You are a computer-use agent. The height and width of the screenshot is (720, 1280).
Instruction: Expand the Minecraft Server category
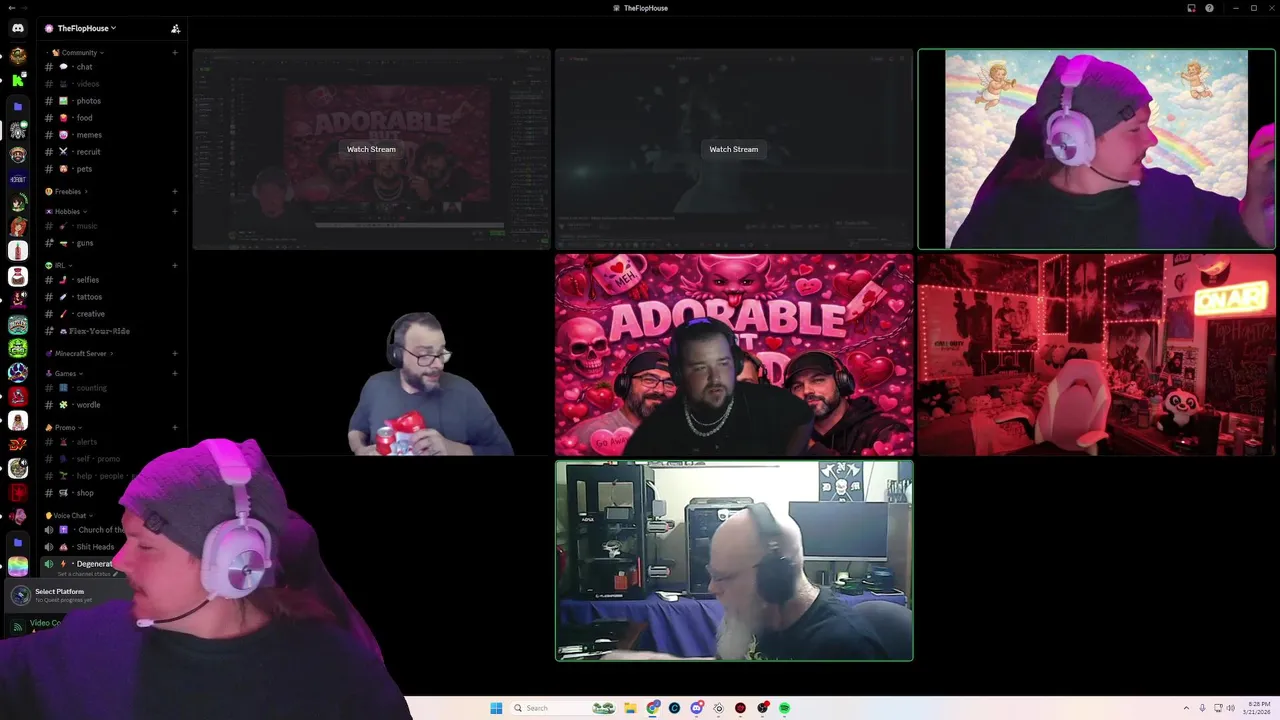tap(80, 353)
